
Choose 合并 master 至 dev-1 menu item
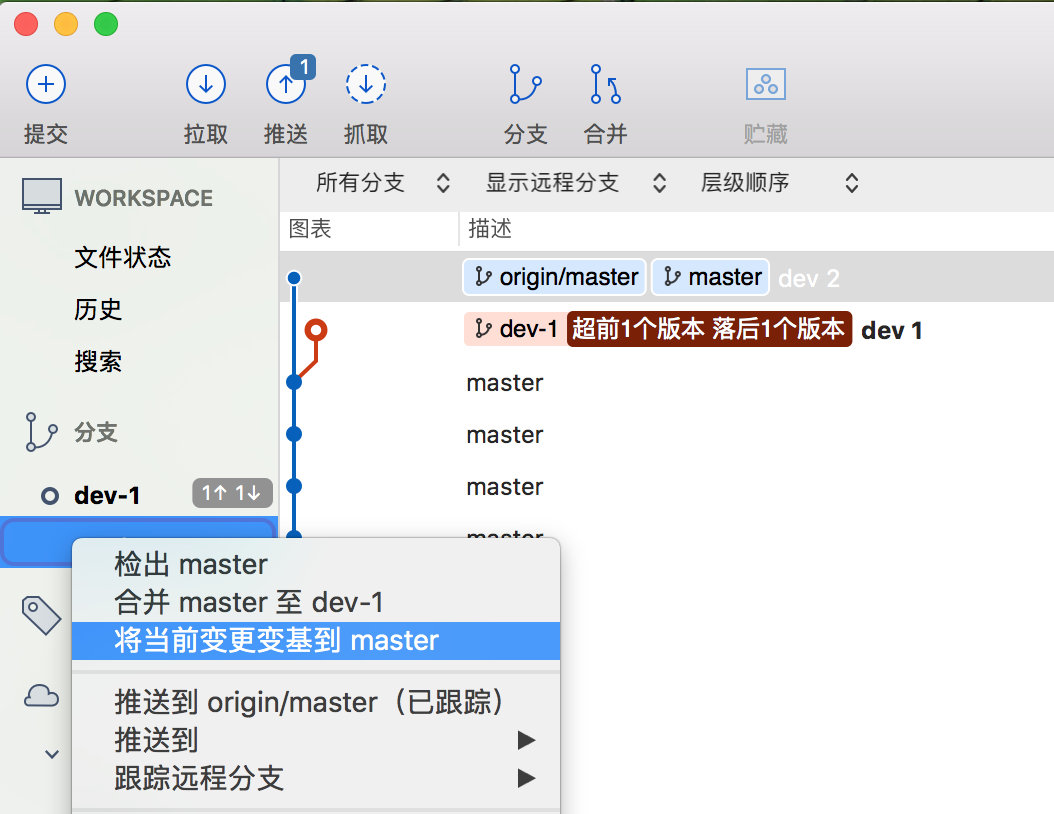click(249, 602)
